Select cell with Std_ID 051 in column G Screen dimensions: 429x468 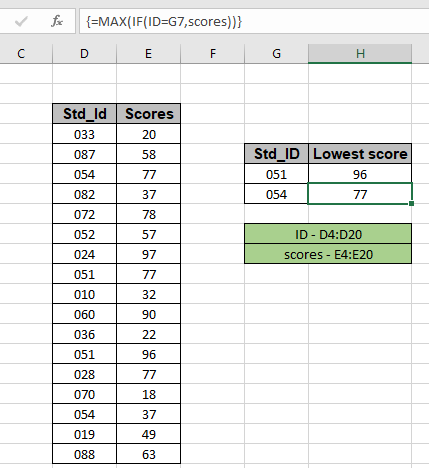[x=276, y=174]
